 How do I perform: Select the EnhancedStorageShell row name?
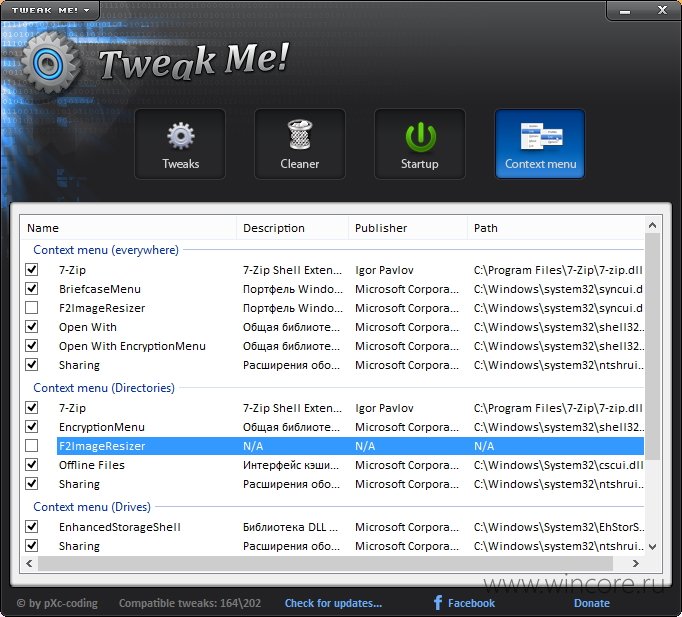coord(120,527)
